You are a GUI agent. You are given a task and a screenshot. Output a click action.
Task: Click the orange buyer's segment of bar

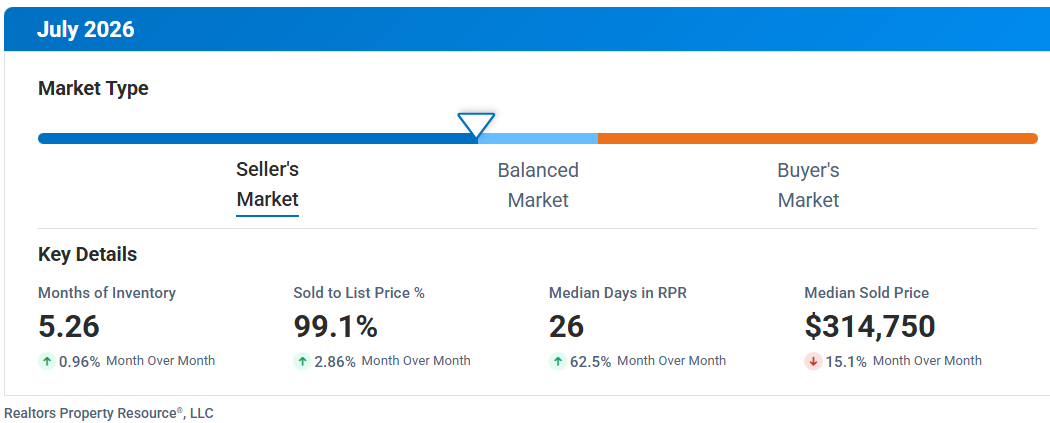click(x=818, y=139)
